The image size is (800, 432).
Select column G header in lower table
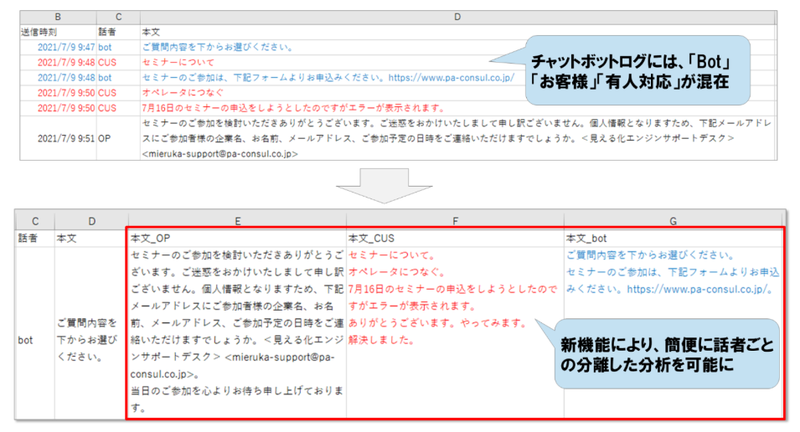673,221
